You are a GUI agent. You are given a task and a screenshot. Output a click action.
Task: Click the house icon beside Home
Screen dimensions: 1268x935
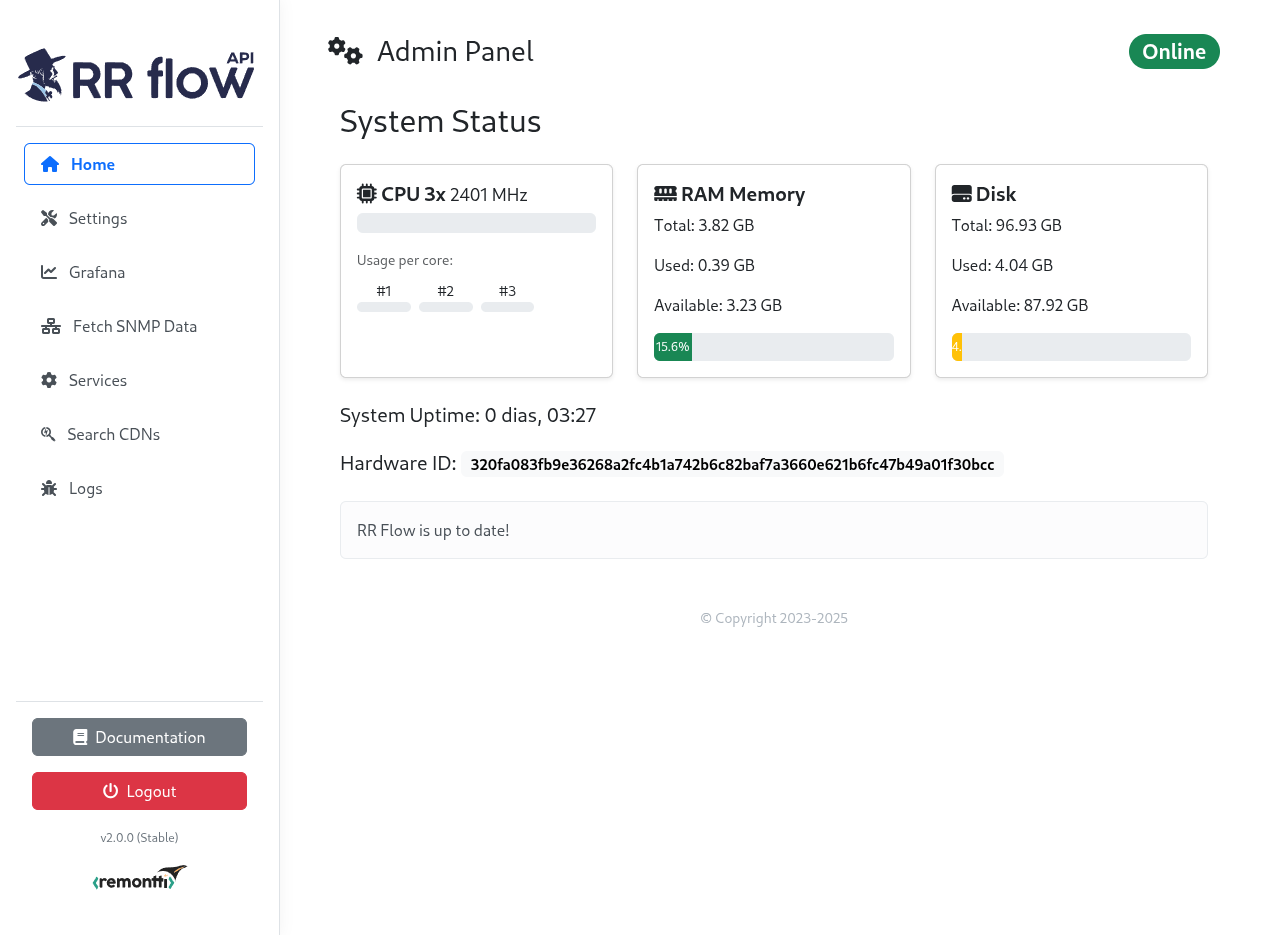point(50,164)
